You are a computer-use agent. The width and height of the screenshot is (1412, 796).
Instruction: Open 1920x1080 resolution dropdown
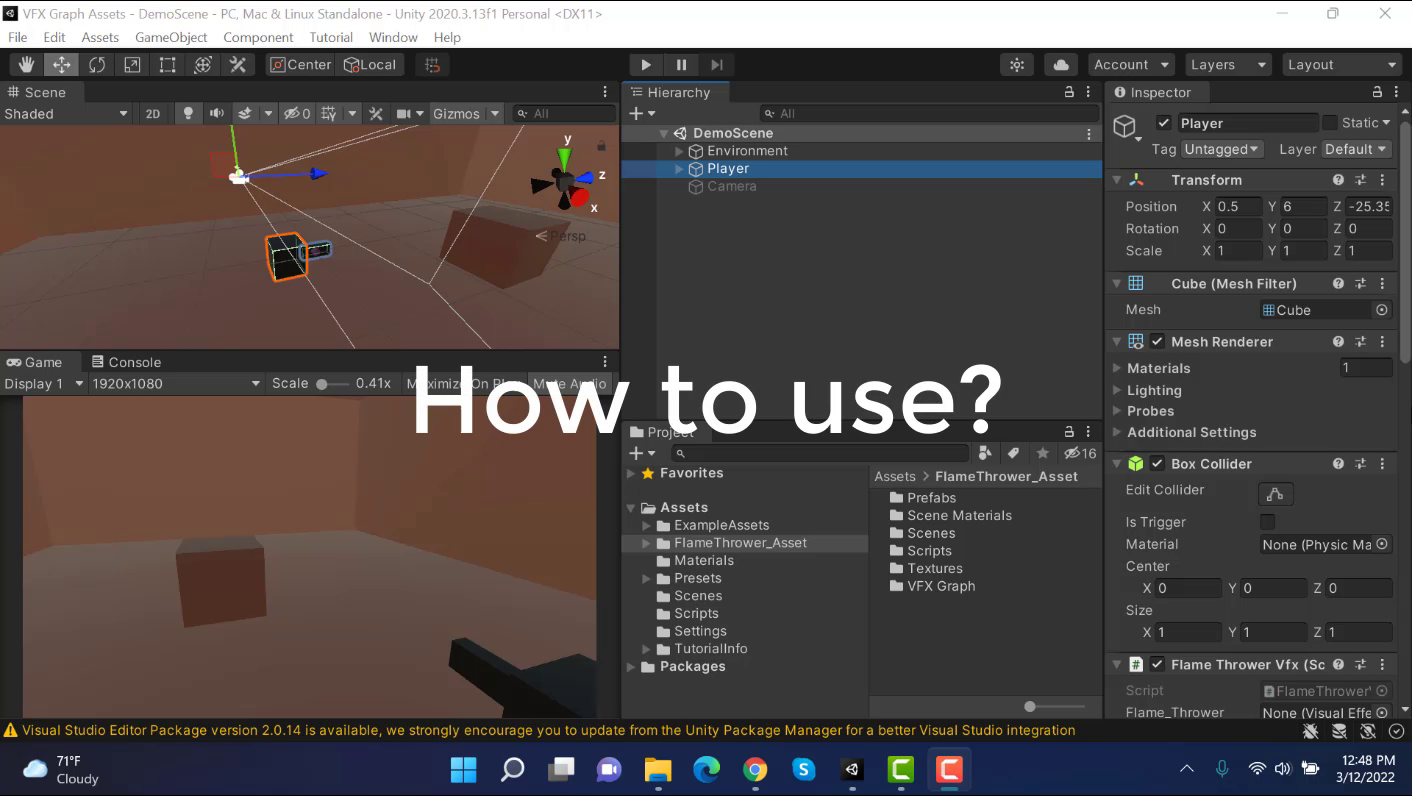(175, 384)
